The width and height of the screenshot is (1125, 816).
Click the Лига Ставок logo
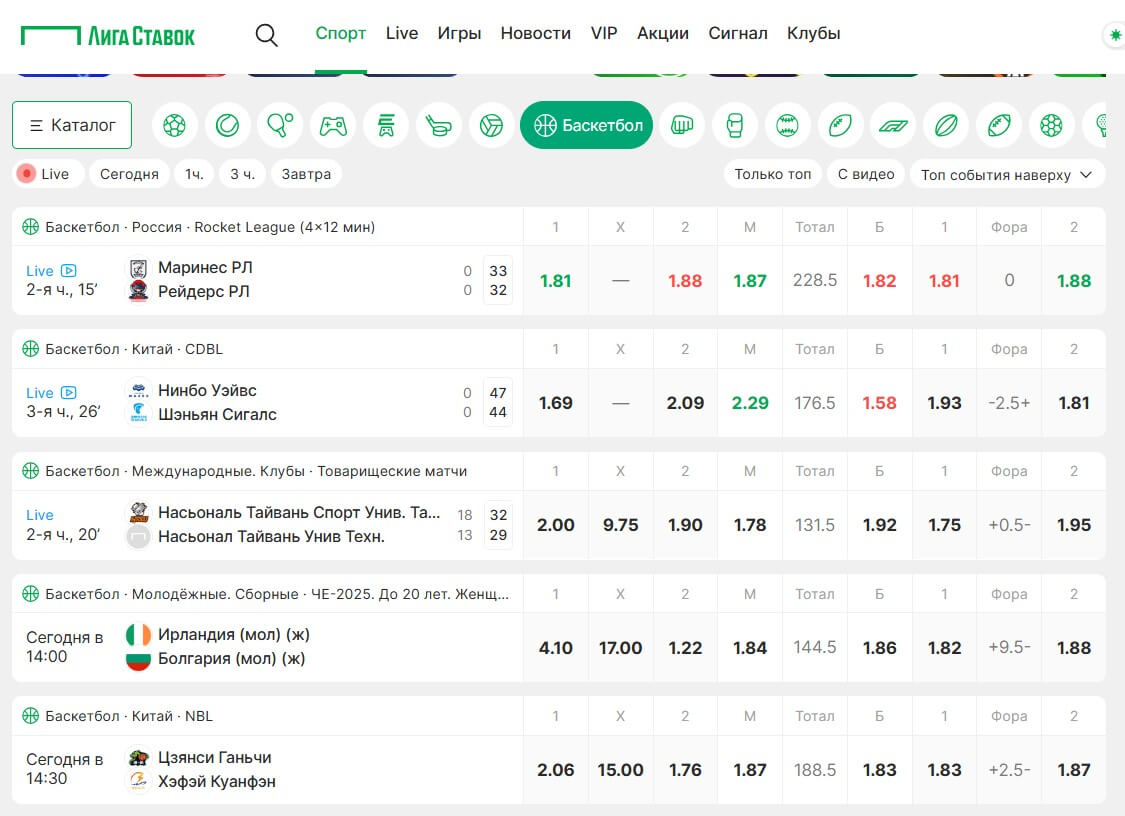(x=108, y=35)
